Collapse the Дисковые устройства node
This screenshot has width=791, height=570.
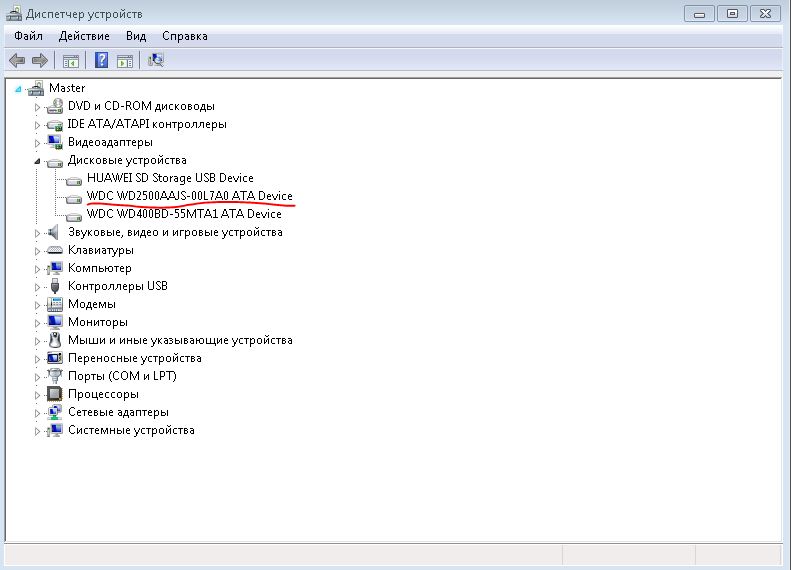coord(37,161)
